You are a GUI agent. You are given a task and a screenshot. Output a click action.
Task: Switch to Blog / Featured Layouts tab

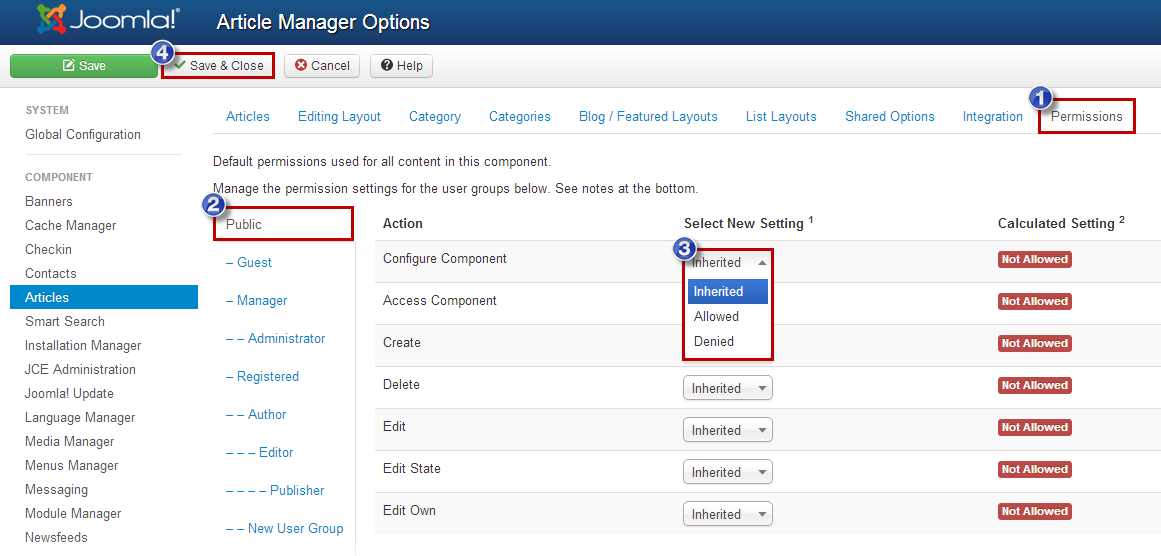click(x=648, y=116)
